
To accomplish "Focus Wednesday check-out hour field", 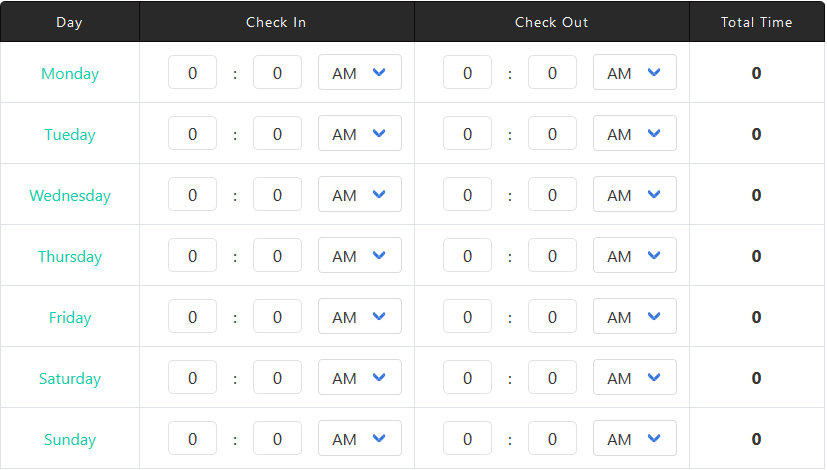I will 467,194.
